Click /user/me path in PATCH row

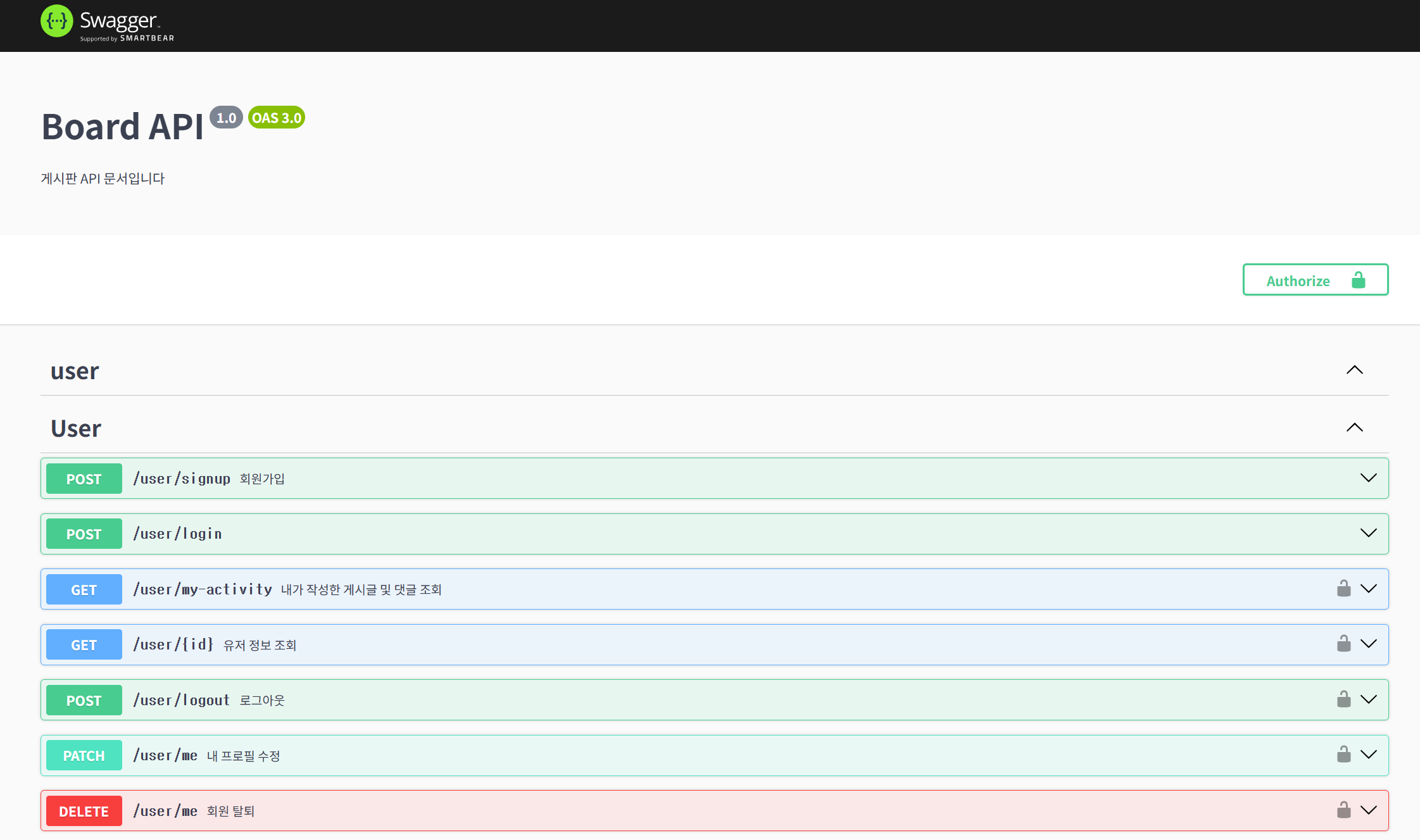pos(165,755)
